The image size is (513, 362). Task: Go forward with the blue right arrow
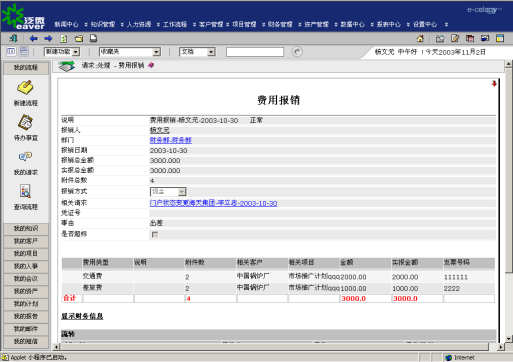coord(48,38)
